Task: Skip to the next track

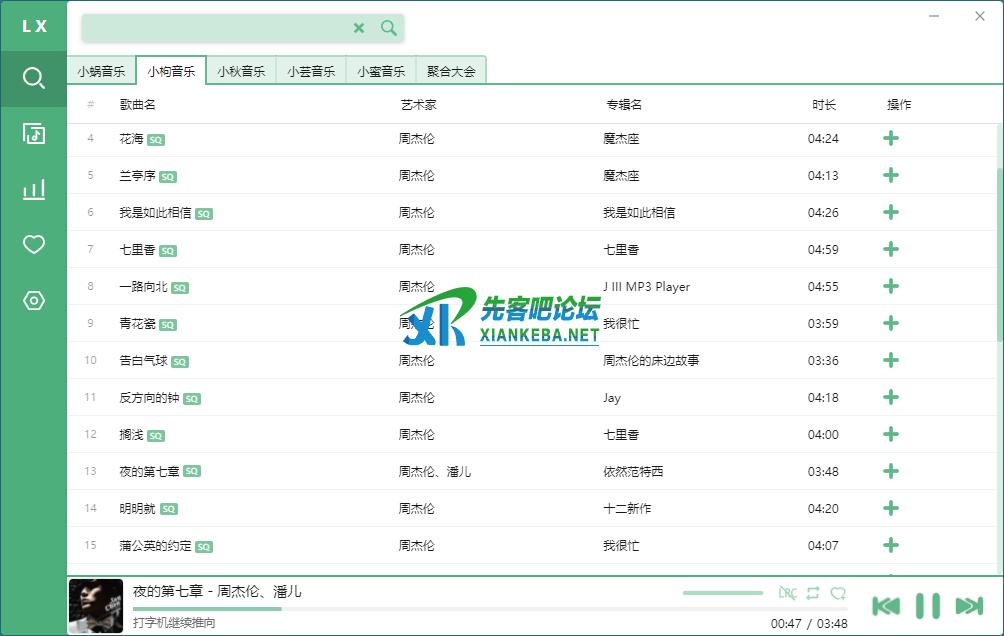Action: pyautogui.click(x=969, y=606)
